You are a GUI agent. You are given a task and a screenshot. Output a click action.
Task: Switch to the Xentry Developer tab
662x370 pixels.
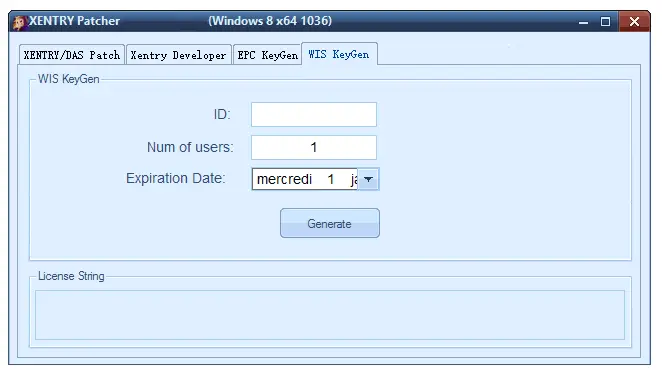(179, 55)
